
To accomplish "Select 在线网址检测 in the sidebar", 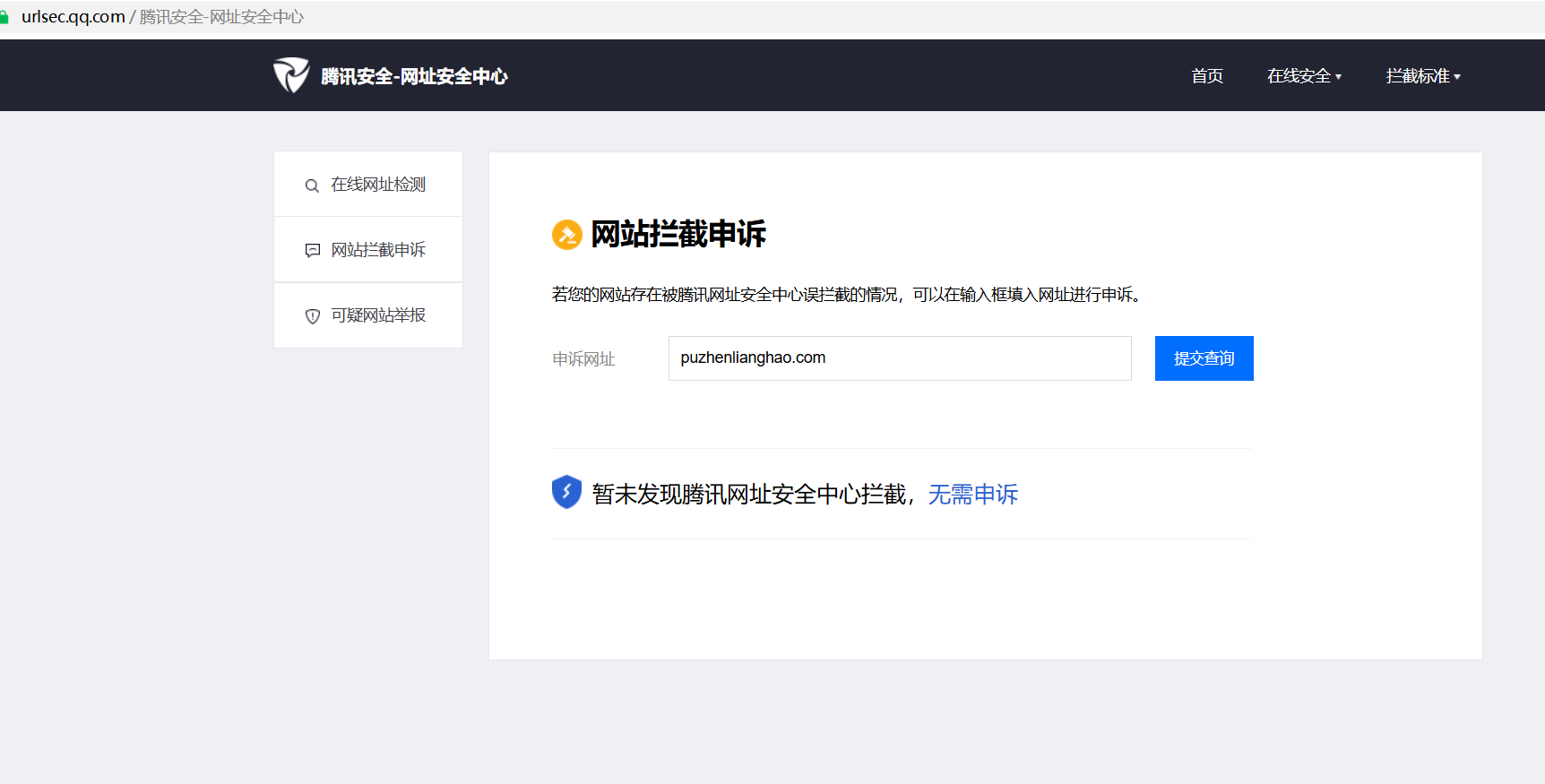I will pos(368,184).
